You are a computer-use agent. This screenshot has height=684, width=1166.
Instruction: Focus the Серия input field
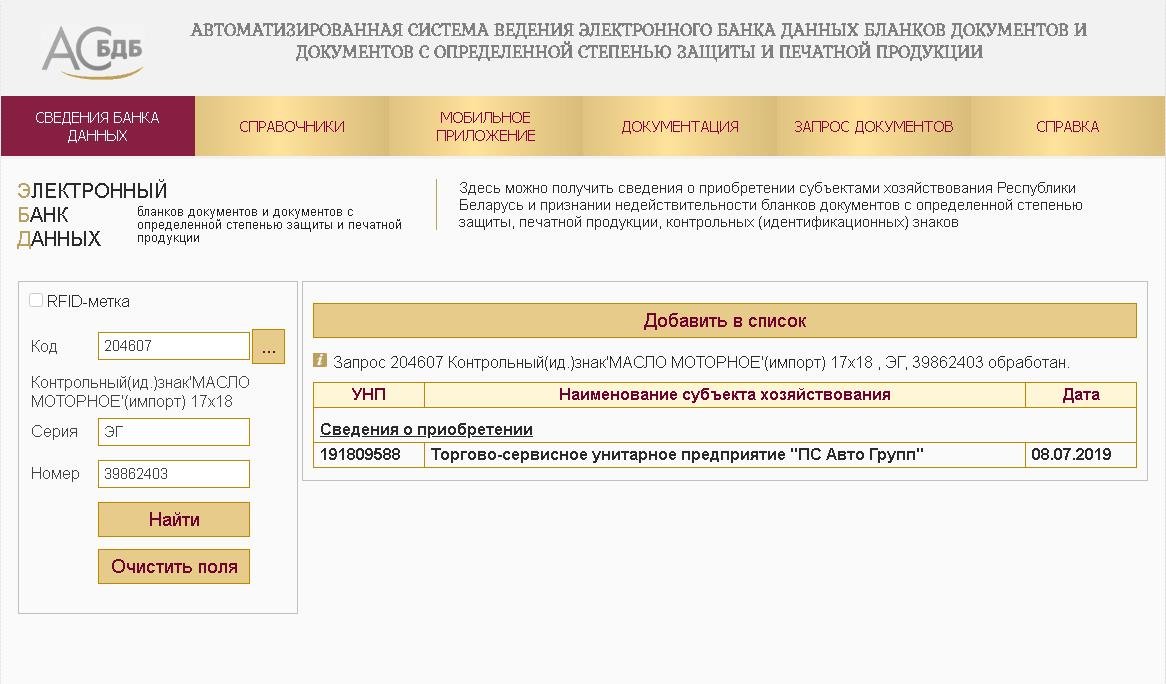coord(174,432)
